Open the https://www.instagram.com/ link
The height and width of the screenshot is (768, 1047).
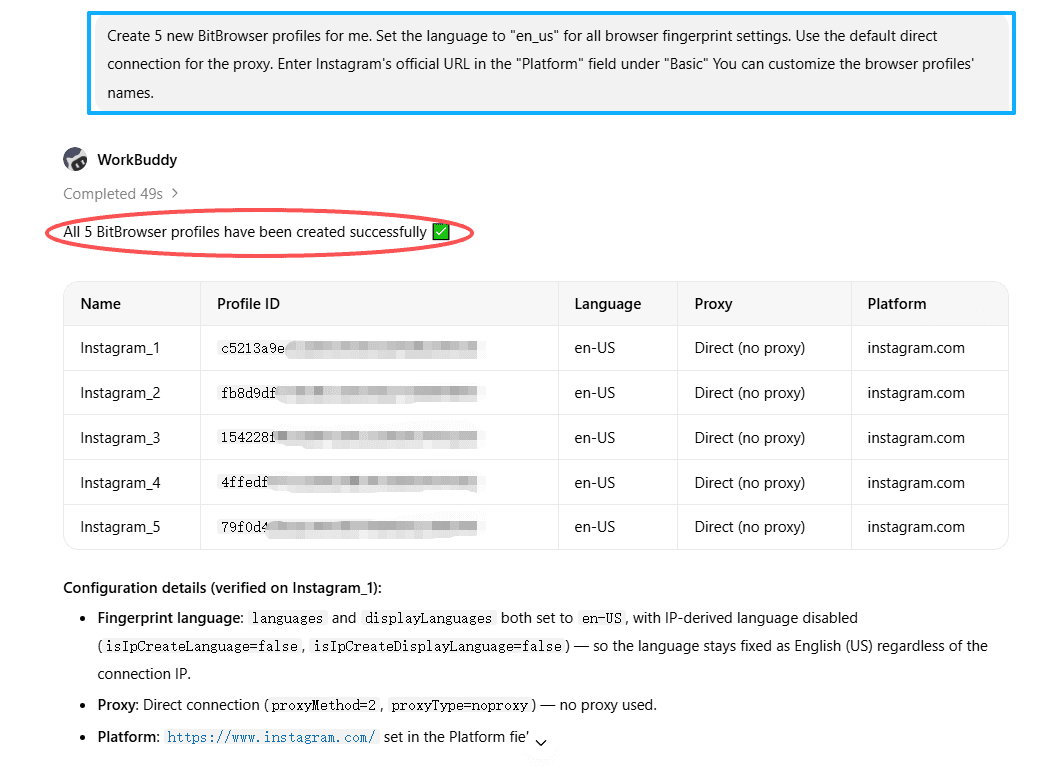coord(271,737)
